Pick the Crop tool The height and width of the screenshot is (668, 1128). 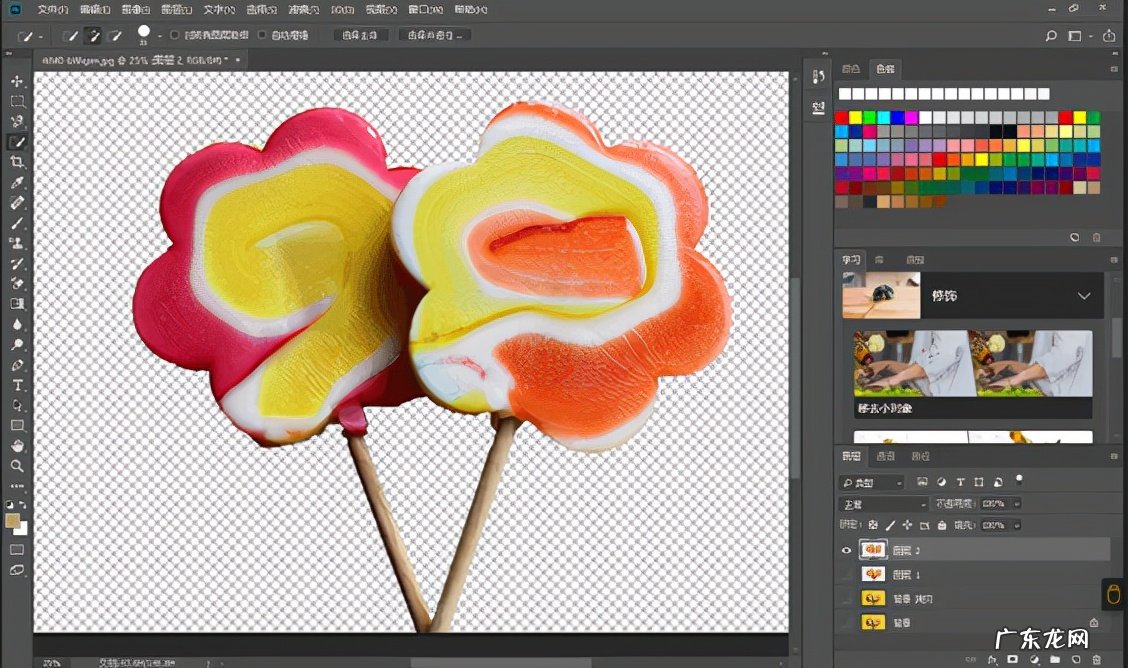tap(17, 162)
